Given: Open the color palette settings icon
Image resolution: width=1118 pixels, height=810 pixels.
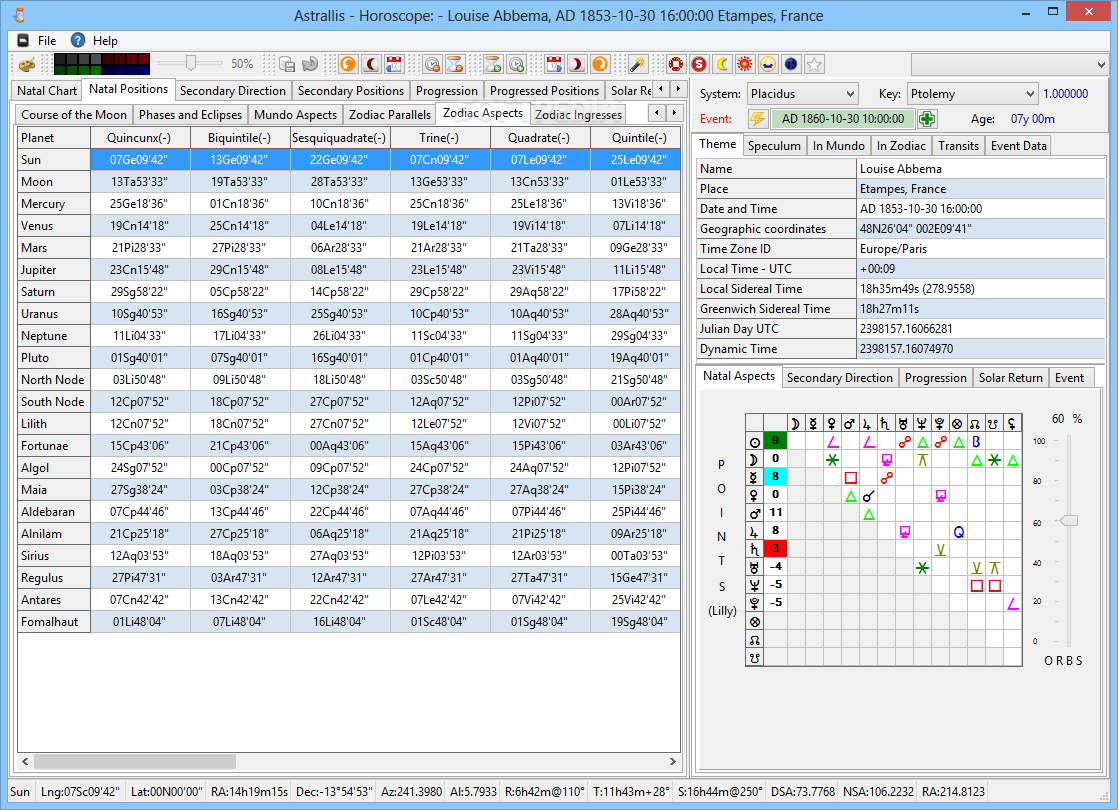Looking at the screenshot, I should coord(26,65).
